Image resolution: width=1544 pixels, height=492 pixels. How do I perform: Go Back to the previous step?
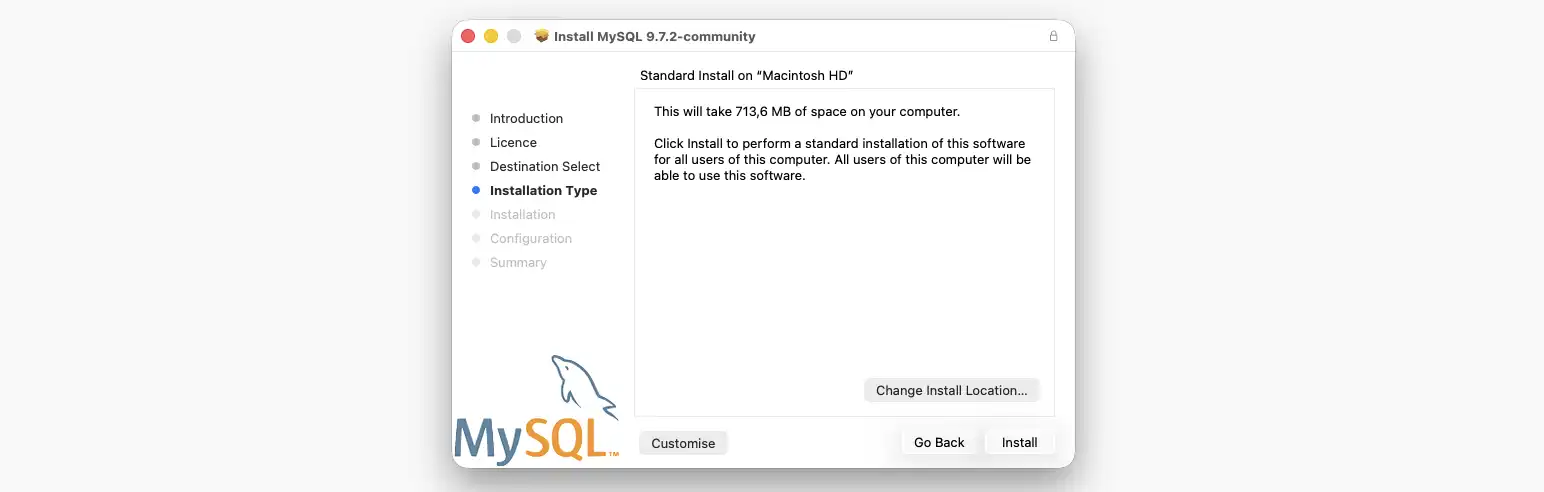(939, 442)
